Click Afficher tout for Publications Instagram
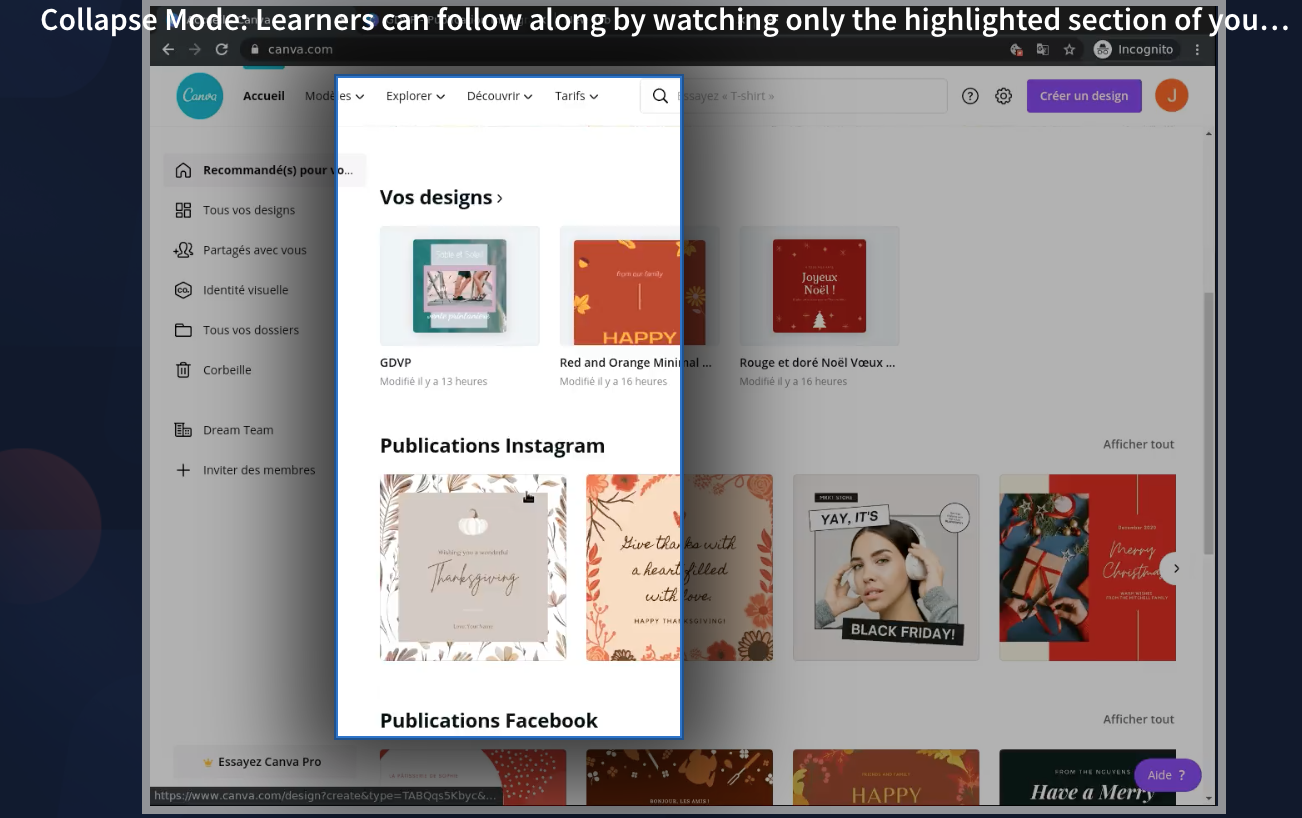Screen dimensions: 1302x818 click(x=1139, y=444)
